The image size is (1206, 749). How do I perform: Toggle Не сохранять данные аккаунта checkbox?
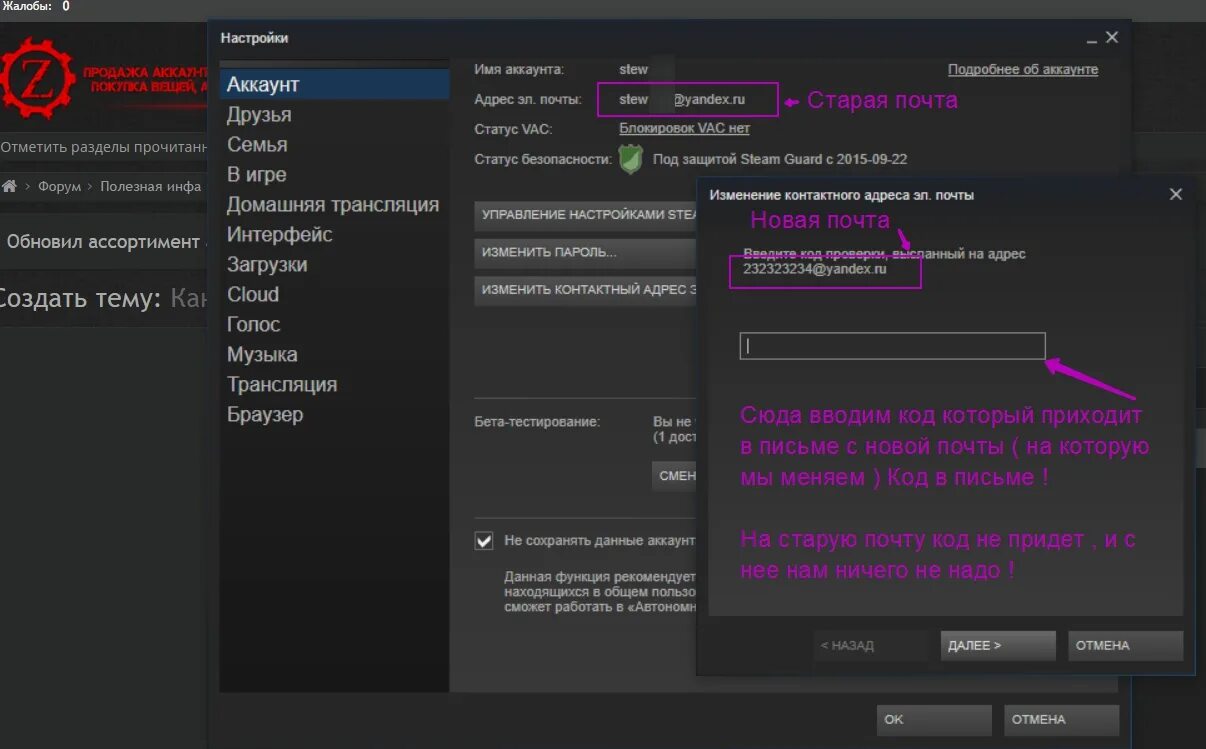484,540
